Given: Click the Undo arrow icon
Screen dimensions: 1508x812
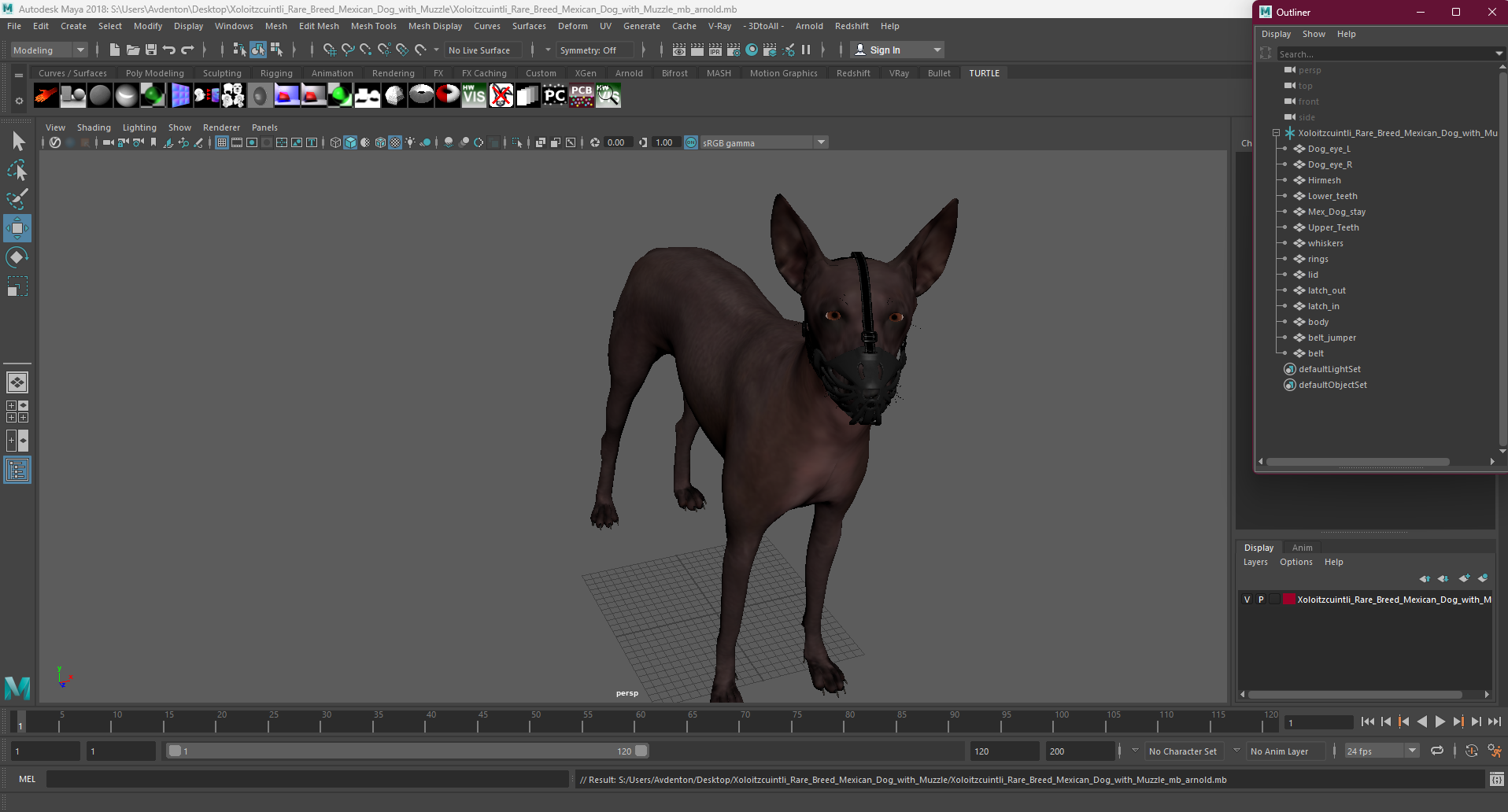Looking at the screenshot, I should coord(169,50).
